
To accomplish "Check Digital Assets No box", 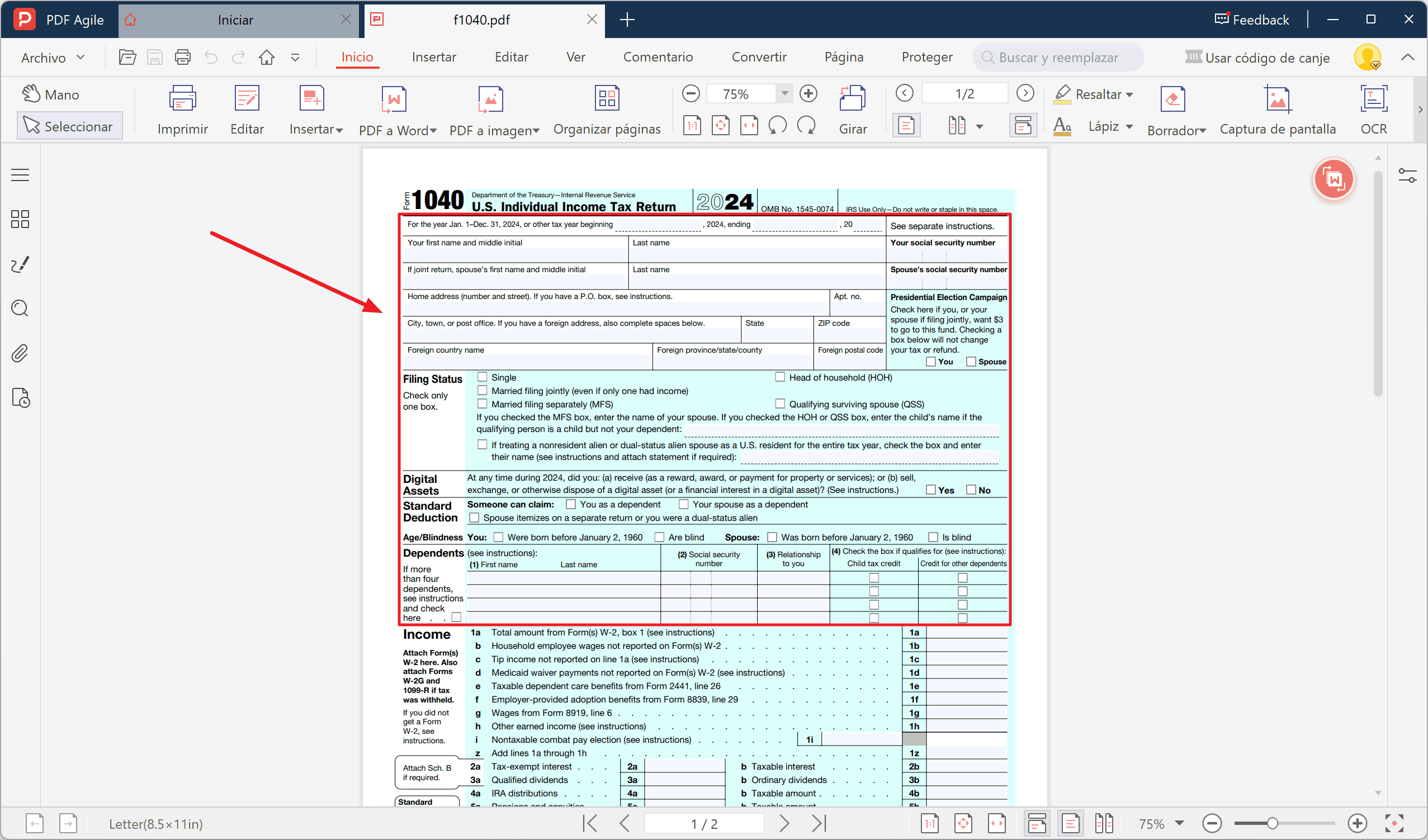I will [x=971, y=490].
